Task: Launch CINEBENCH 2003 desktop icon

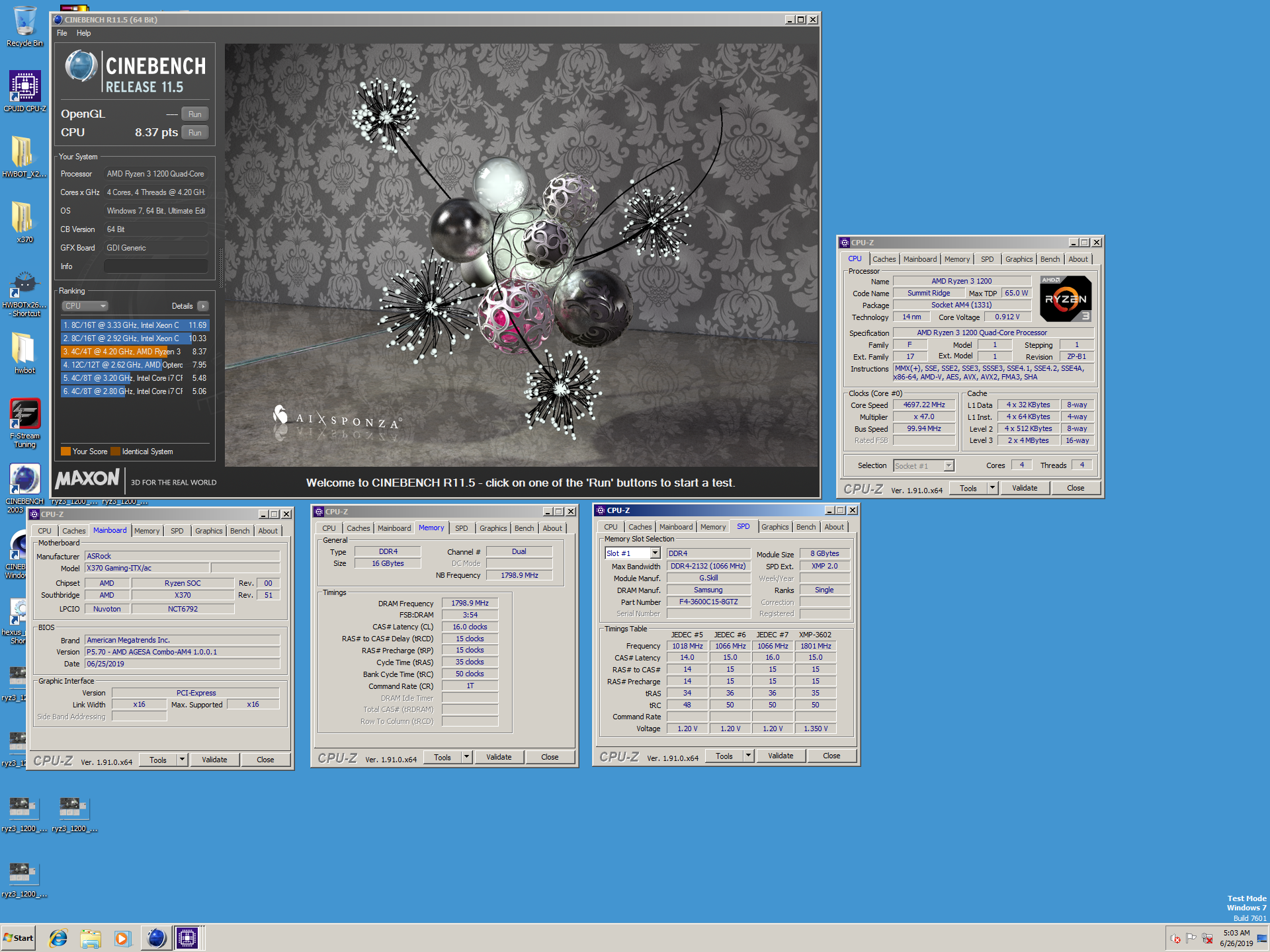Action: coord(24,488)
